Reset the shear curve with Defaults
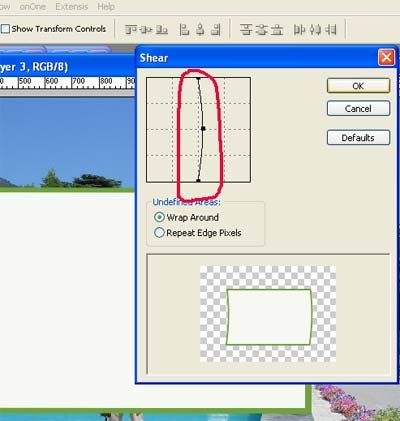The width and height of the screenshot is (400, 421). (x=358, y=137)
